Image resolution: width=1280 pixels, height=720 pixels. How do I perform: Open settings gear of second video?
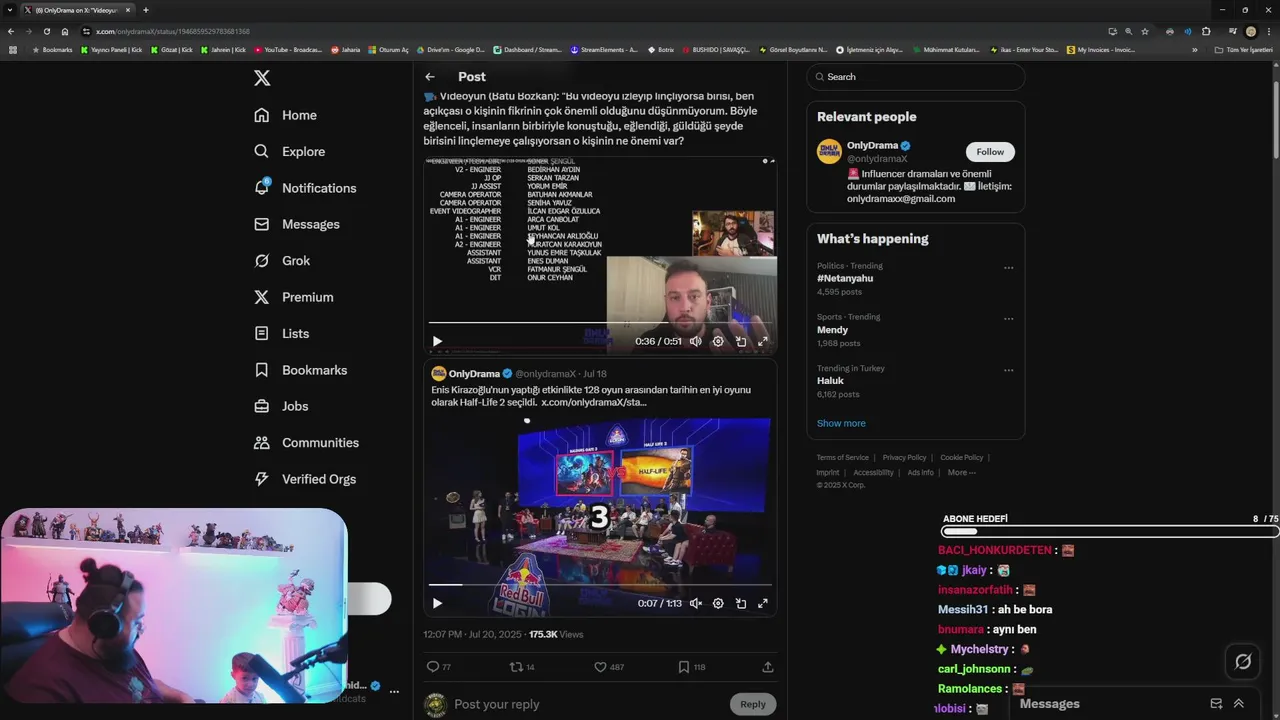tap(718, 603)
